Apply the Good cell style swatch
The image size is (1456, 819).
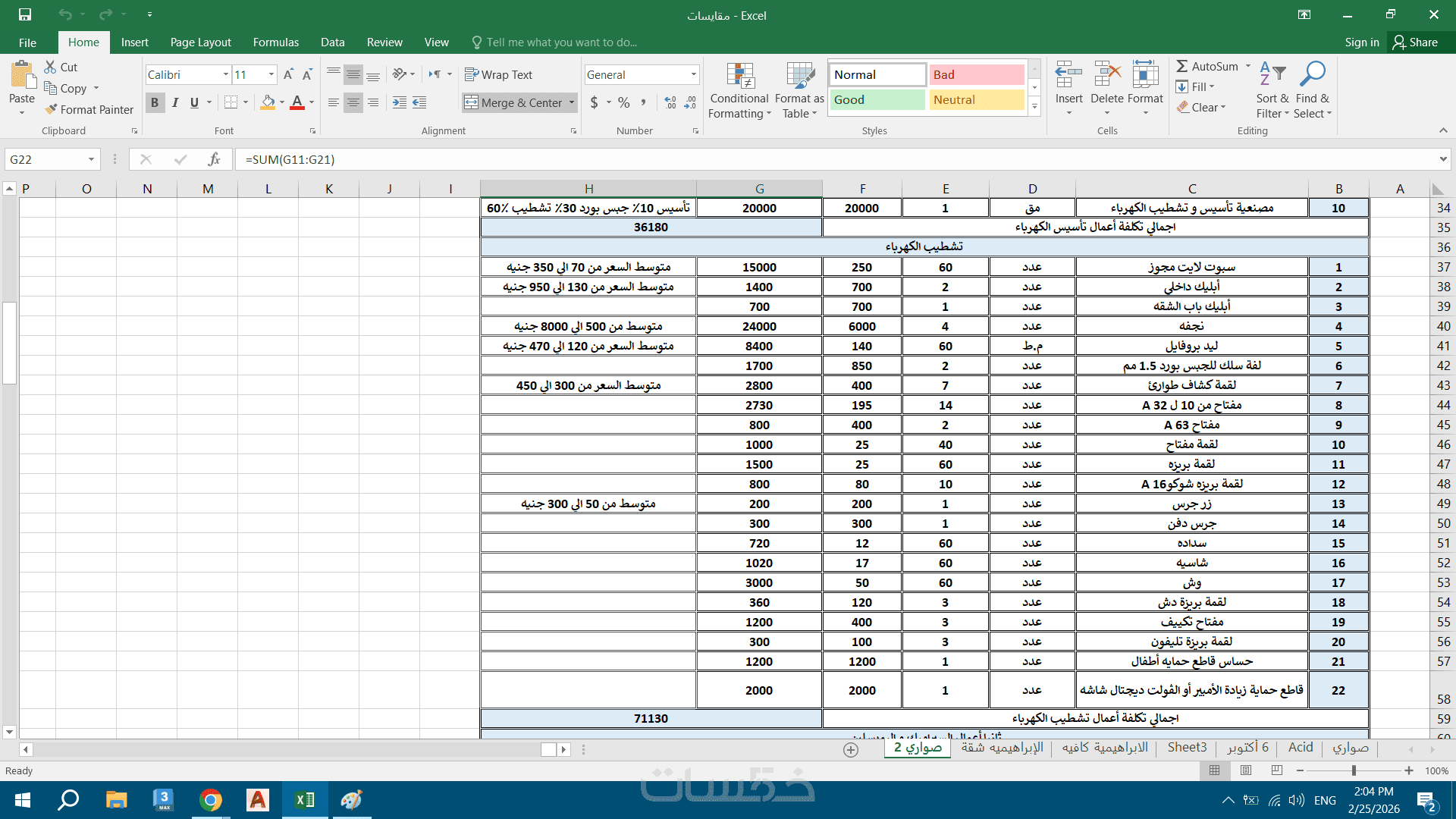[877, 99]
